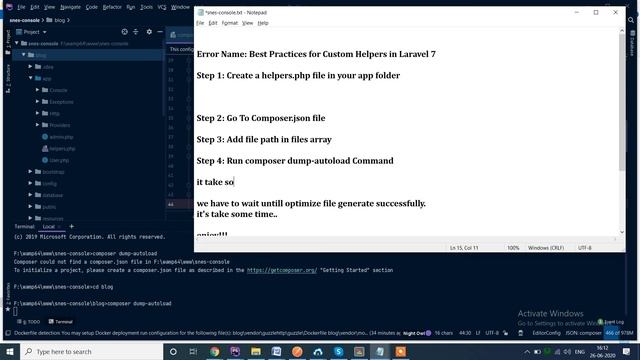Open File Explorer from the taskbar
Viewport: 640px width, 360px height.
[256, 351]
